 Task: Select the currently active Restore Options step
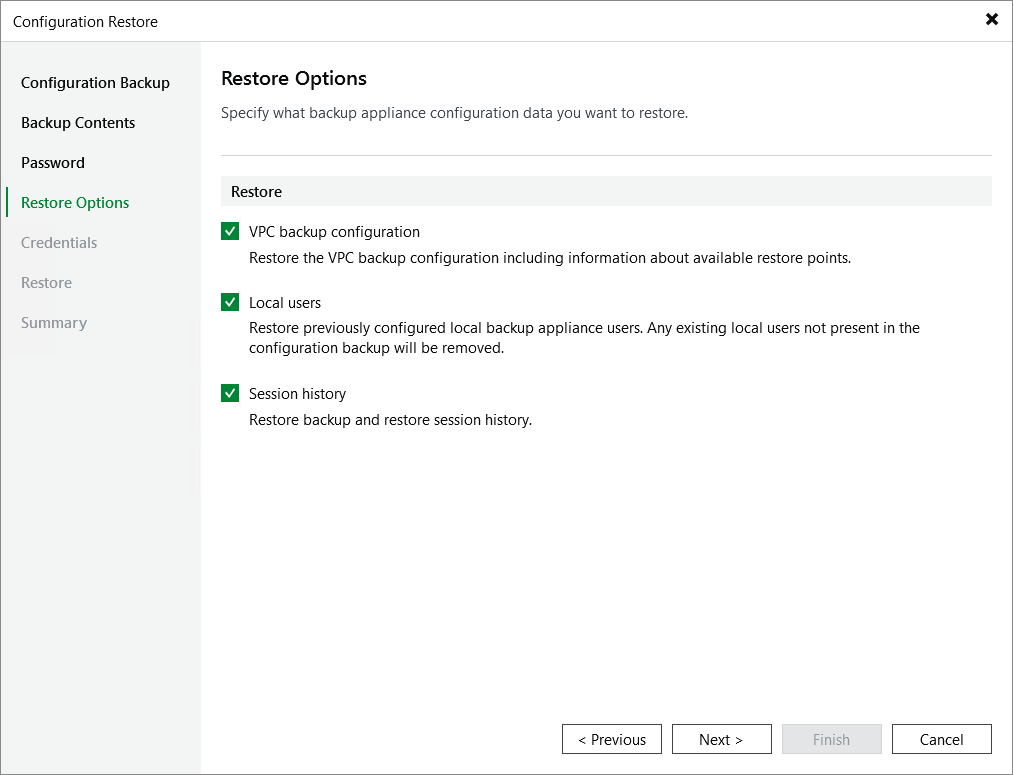click(74, 202)
